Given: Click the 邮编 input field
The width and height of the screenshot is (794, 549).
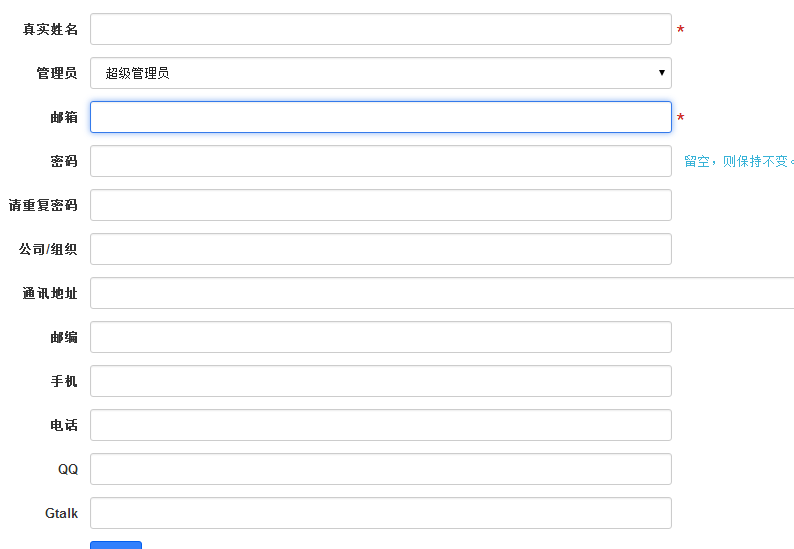Looking at the screenshot, I should click(380, 337).
